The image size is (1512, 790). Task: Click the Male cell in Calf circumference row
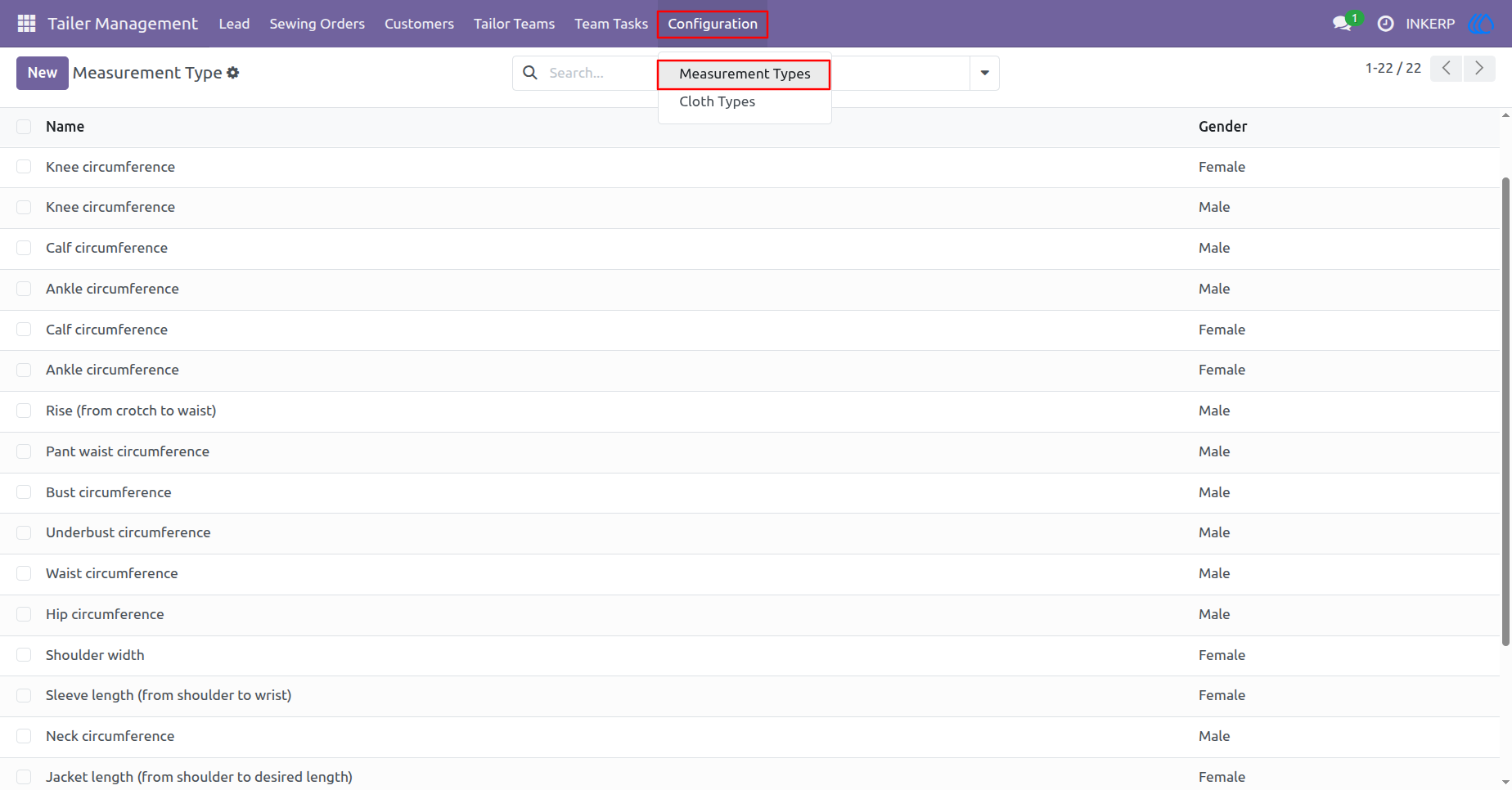1214,248
